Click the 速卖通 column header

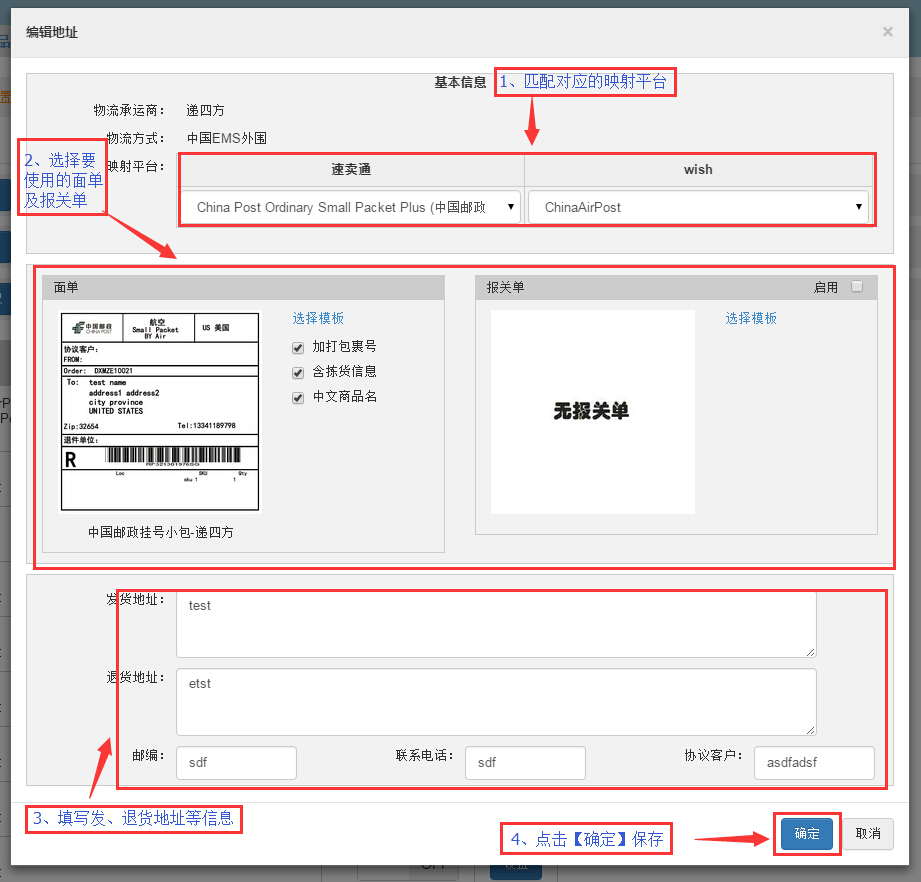click(x=351, y=170)
